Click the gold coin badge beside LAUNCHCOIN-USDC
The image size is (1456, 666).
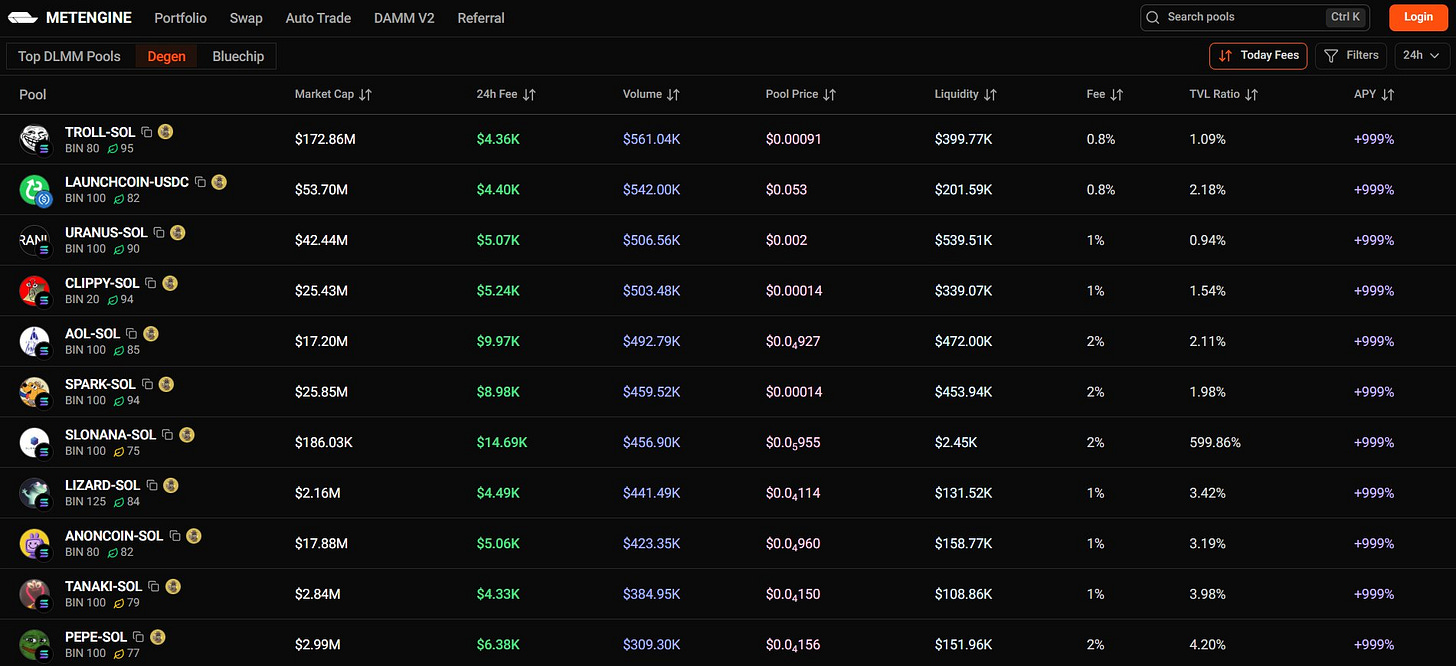[x=219, y=182]
